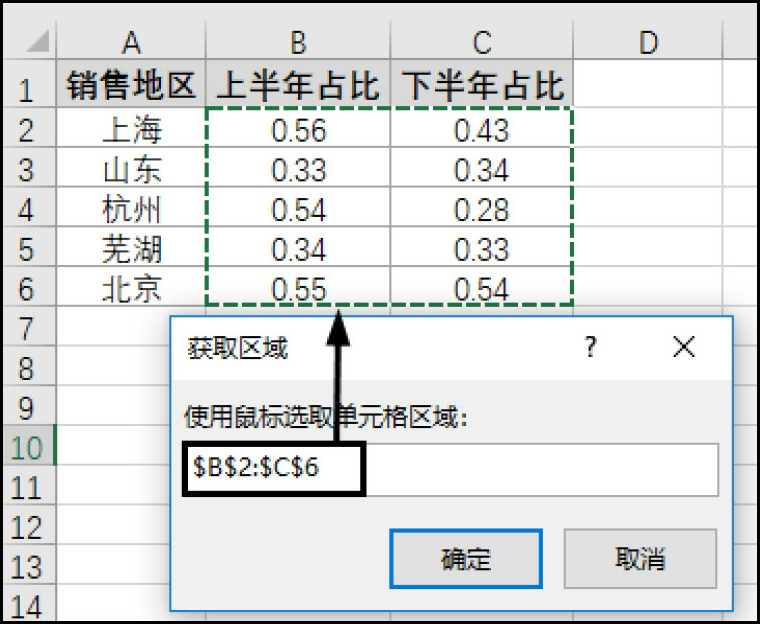
Task: Select column D header
Action: point(648,42)
